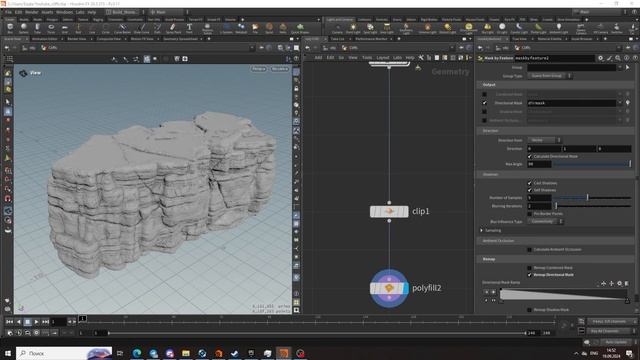
Task: Adjust the Blurring Iterations slider
Action: coord(592,206)
